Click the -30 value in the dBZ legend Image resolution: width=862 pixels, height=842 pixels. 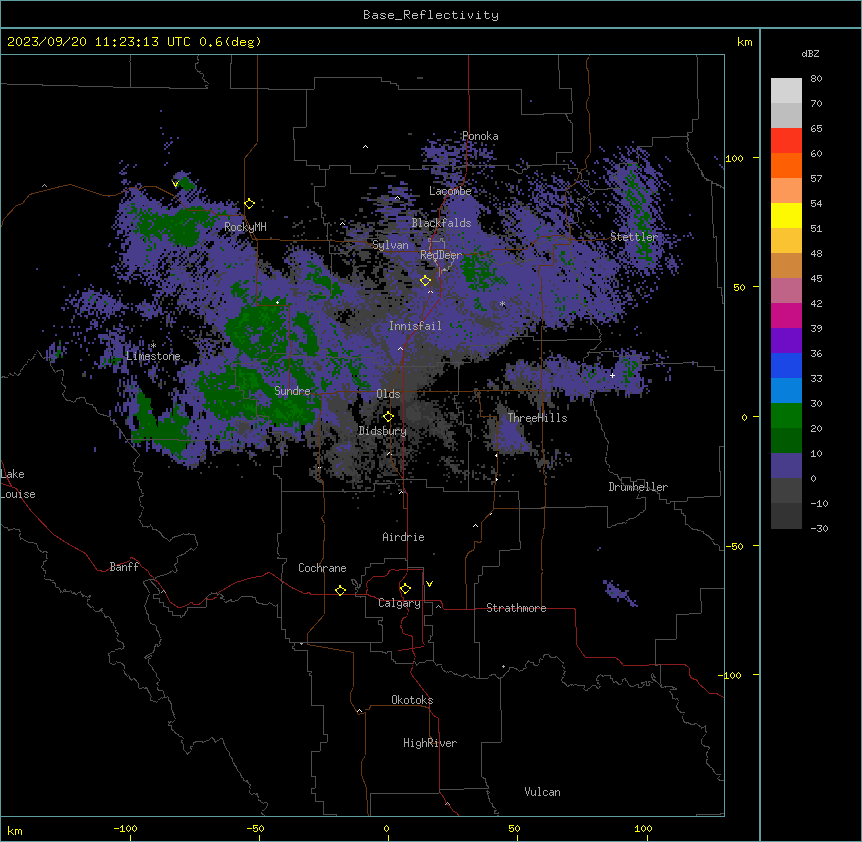[x=819, y=528]
